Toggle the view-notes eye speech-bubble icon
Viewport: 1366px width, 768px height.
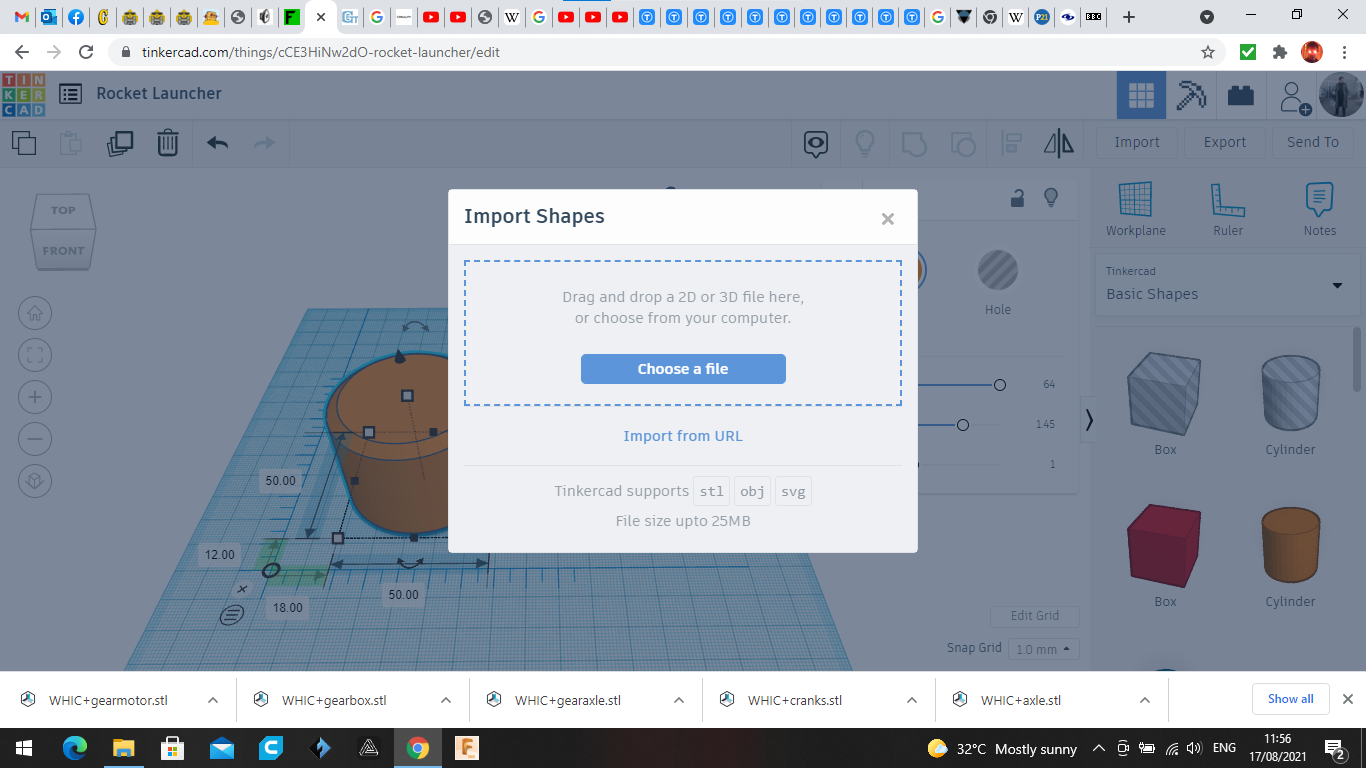(x=816, y=143)
